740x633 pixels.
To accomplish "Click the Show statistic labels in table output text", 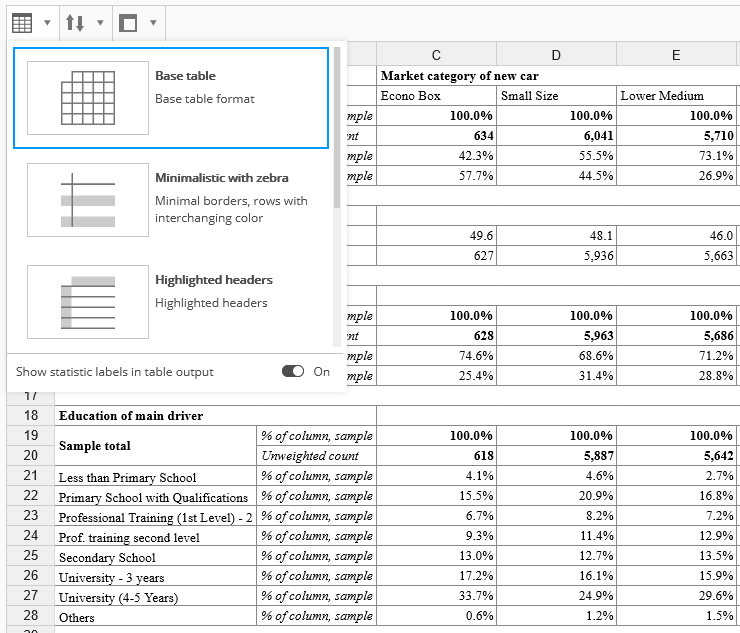I will [115, 372].
